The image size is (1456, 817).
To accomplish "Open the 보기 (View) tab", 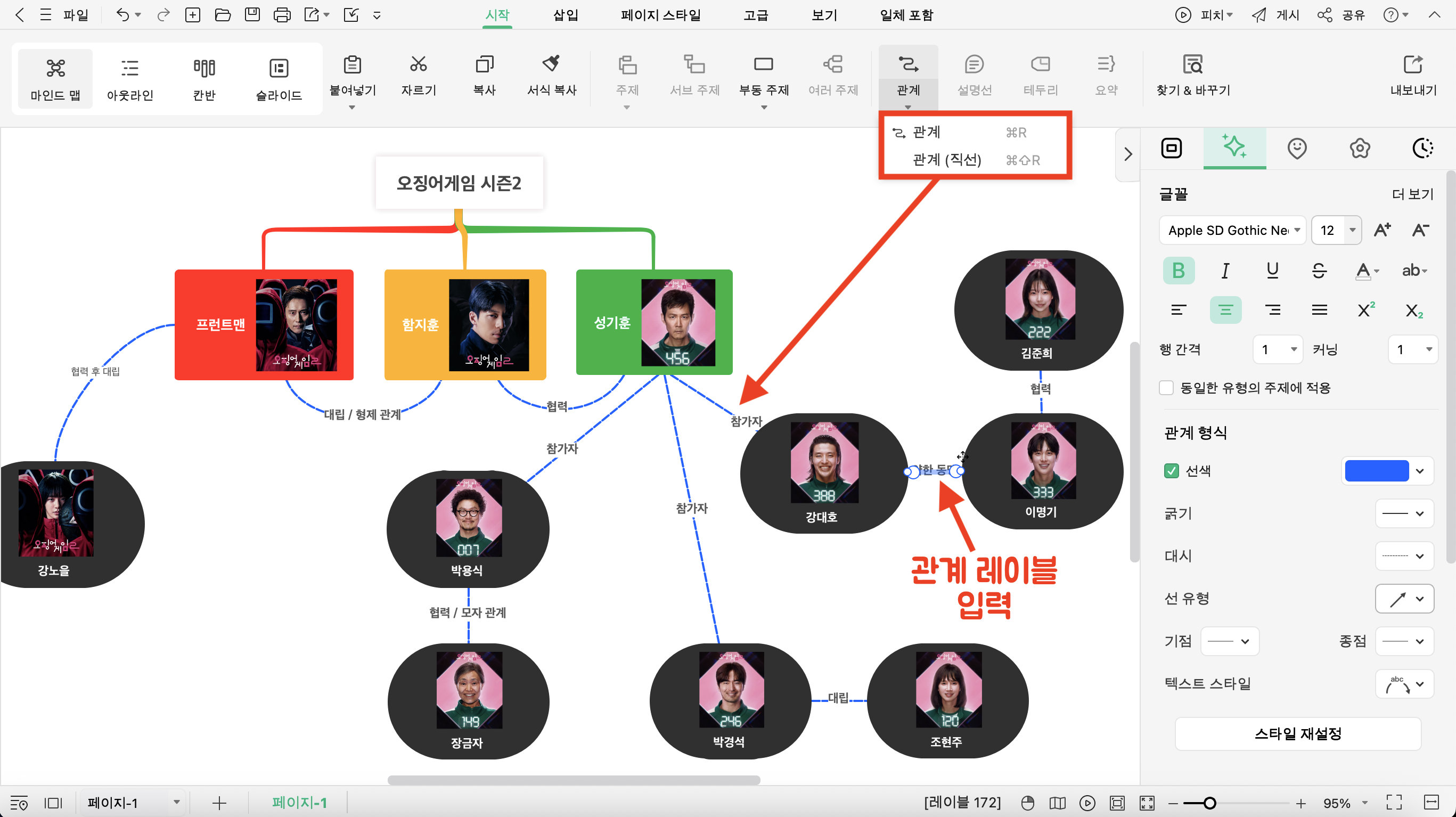I will click(x=824, y=15).
